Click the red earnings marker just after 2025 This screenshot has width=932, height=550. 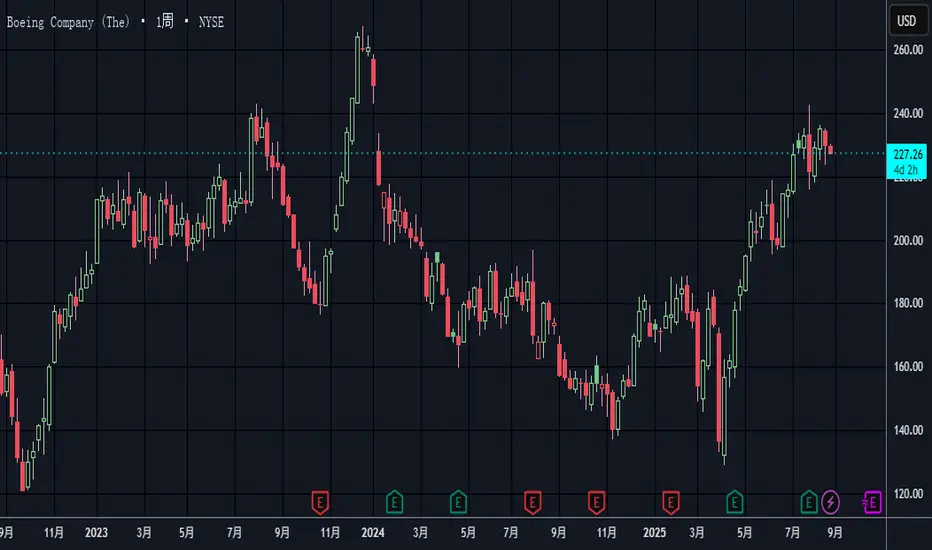671,499
